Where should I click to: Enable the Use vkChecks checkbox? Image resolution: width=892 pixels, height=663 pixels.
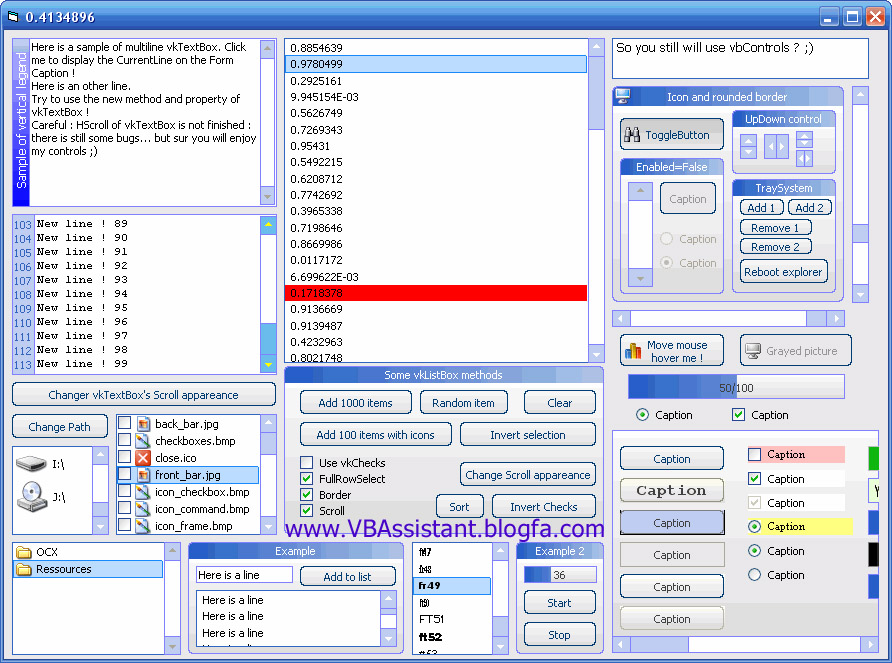pyautogui.click(x=307, y=463)
